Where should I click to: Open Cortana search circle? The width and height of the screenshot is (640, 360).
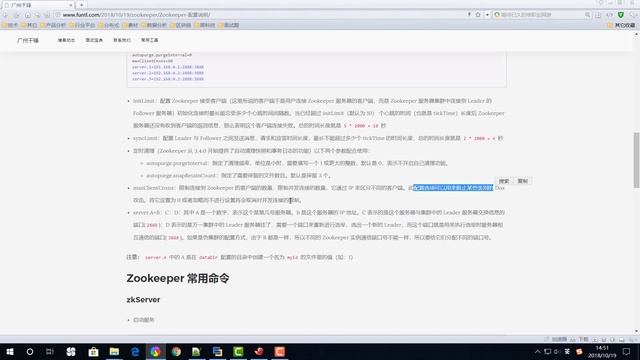[30, 351]
